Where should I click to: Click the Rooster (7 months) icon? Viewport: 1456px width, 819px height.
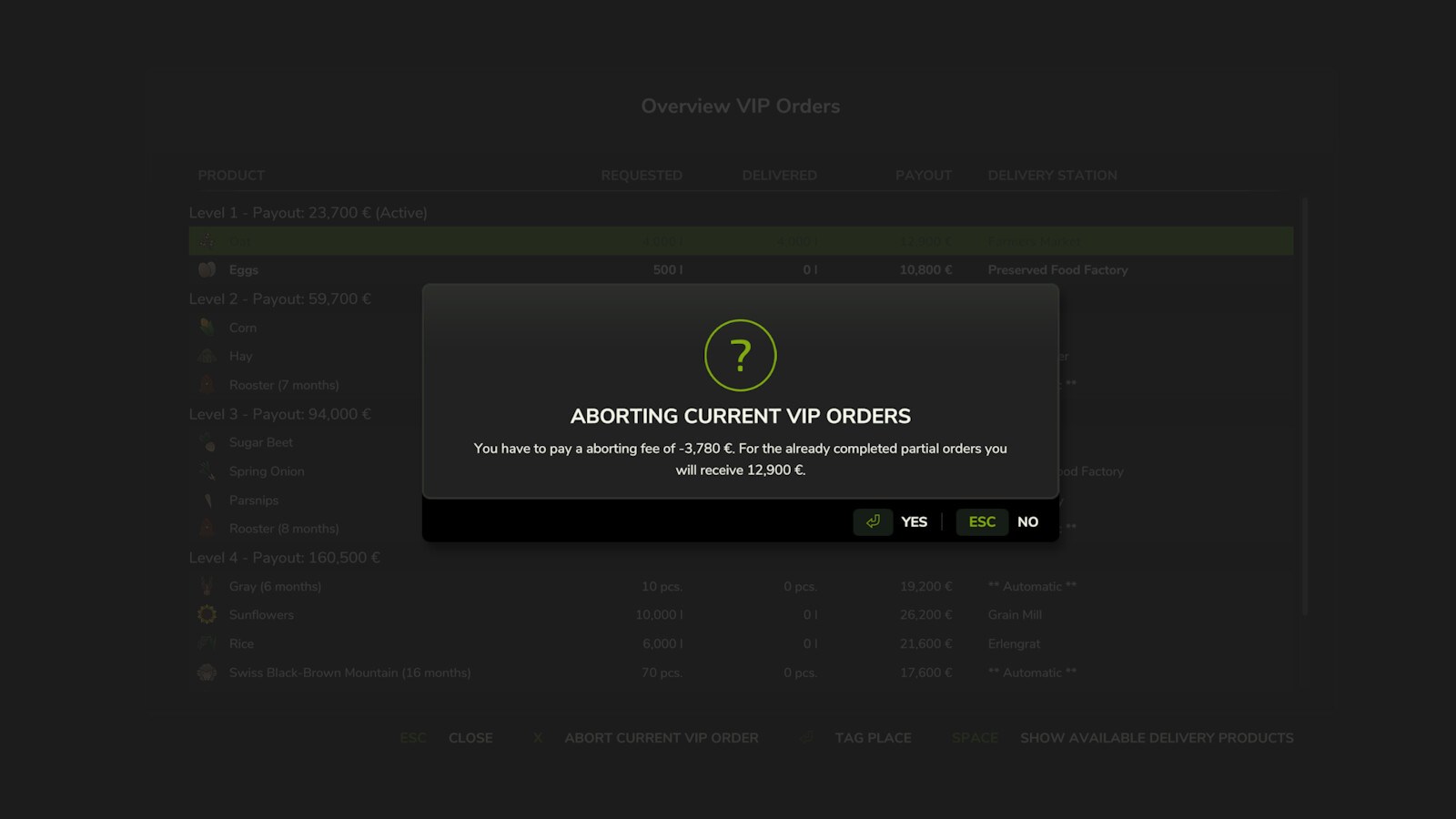tap(207, 384)
